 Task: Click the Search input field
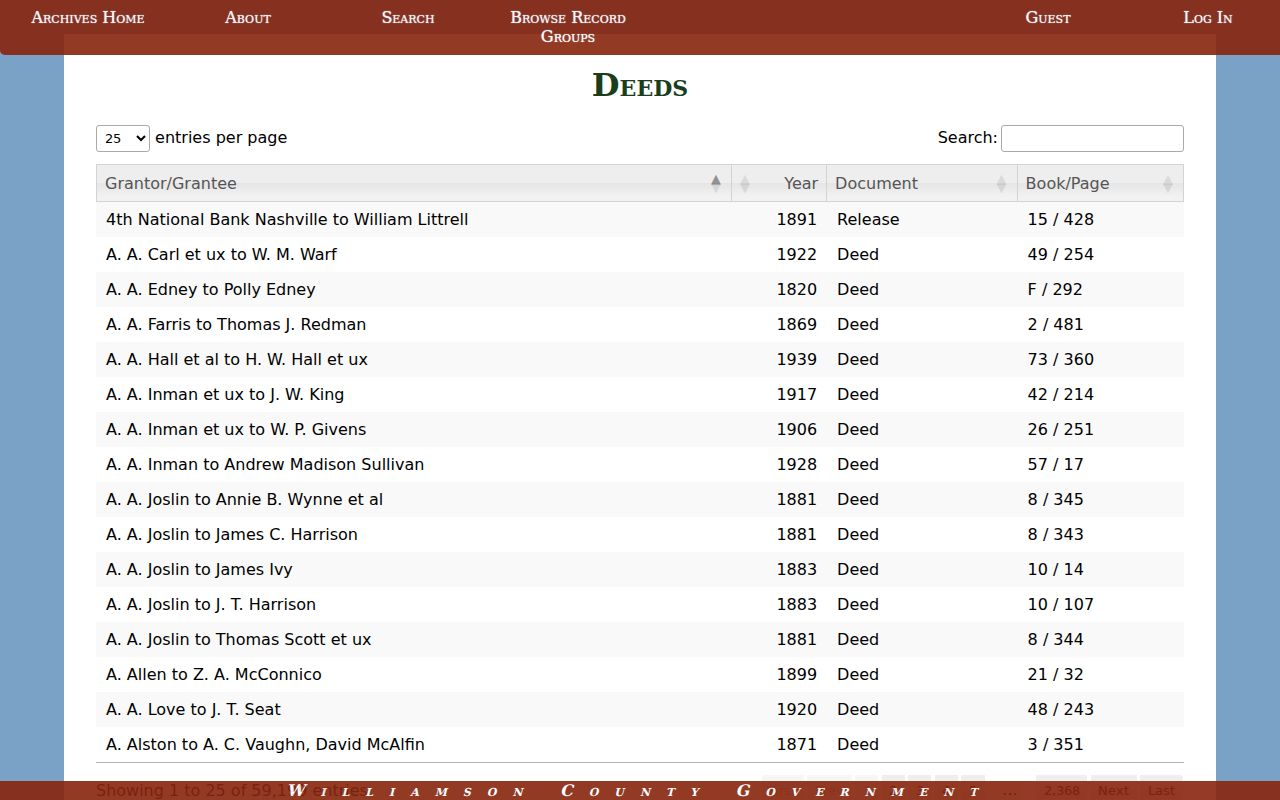pyautogui.click(x=1092, y=138)
